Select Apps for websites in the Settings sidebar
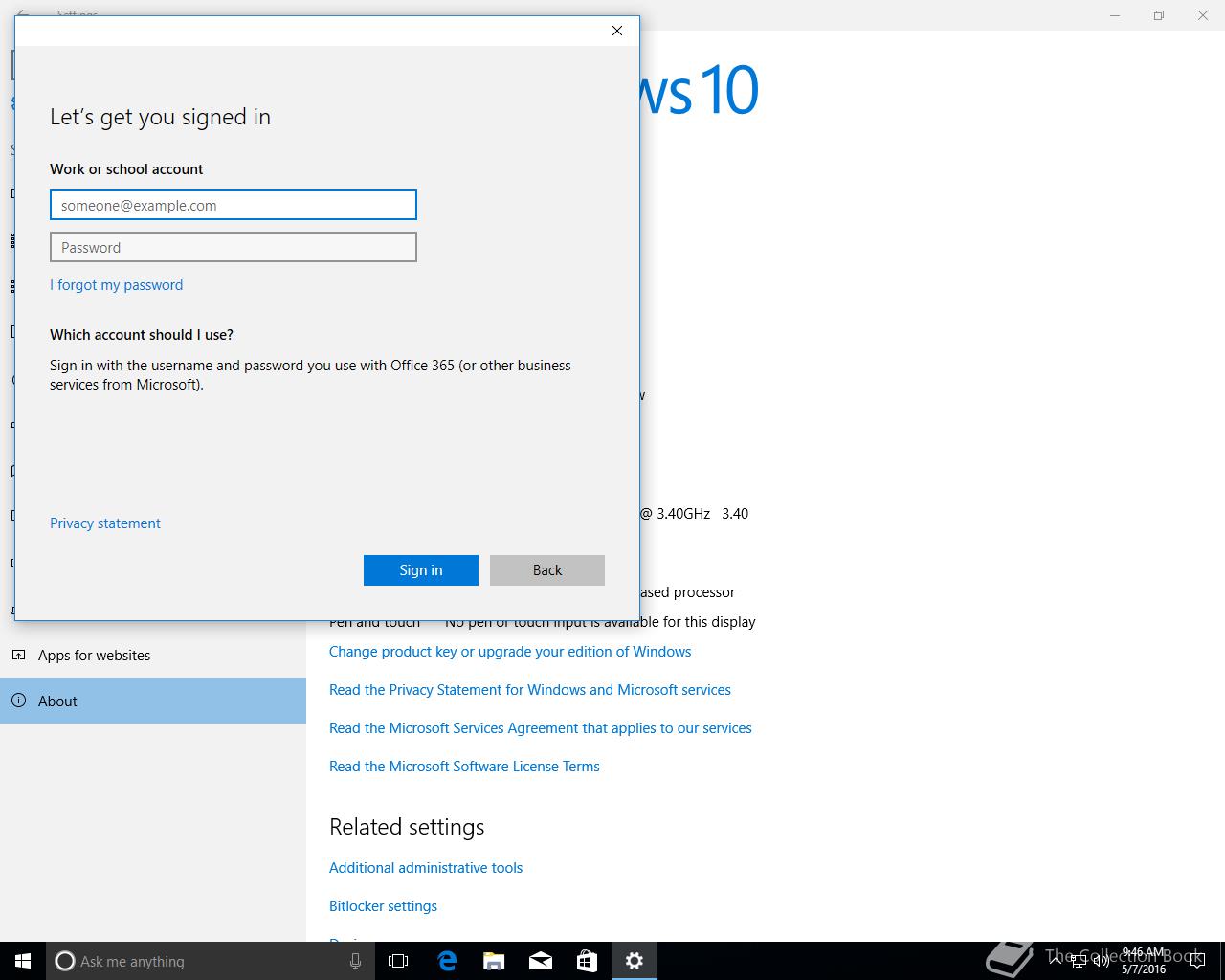This screenshot has height=980, width=1225. [153, 656]
